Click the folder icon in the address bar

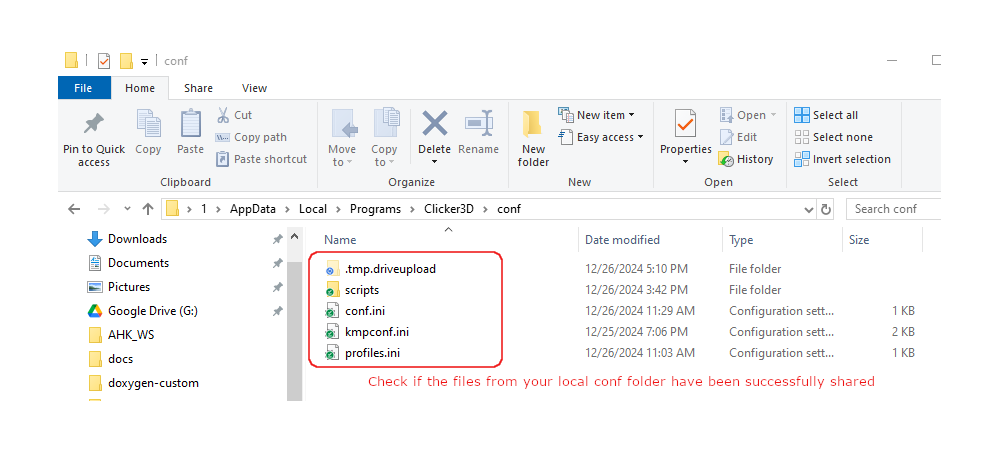click(172, 209)
